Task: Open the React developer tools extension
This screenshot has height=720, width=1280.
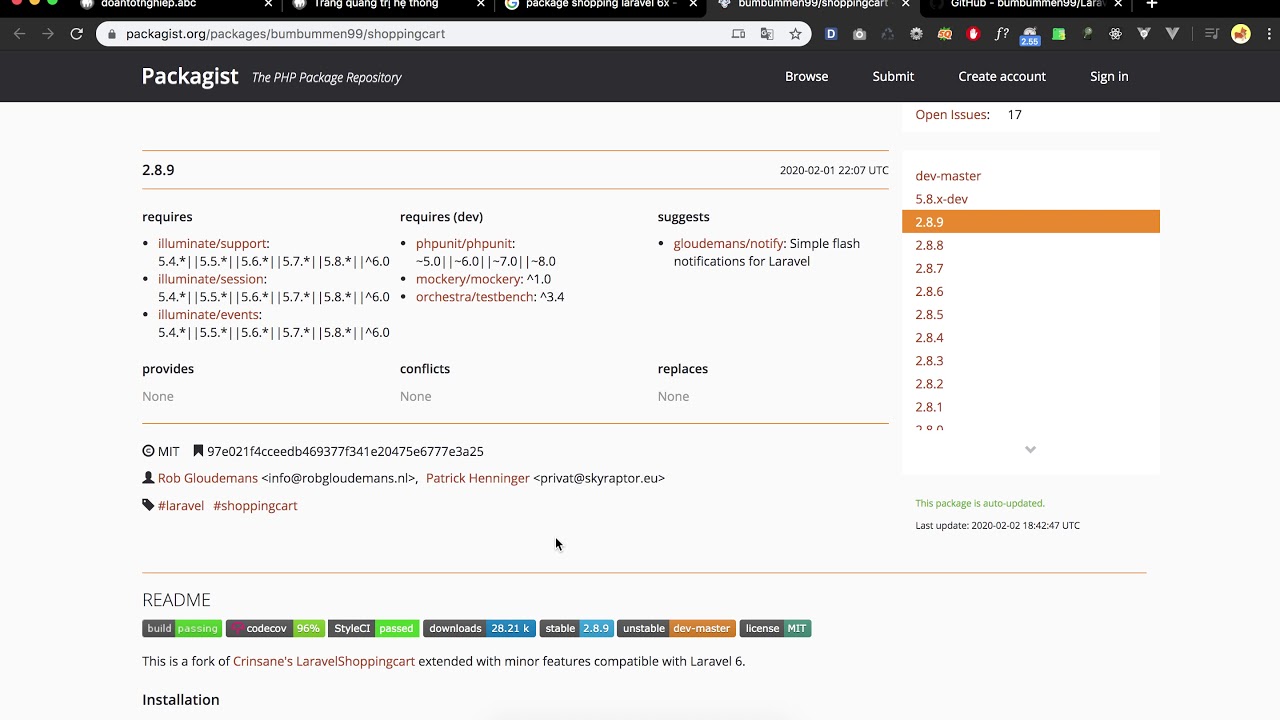Action: tap(1115, 34)
